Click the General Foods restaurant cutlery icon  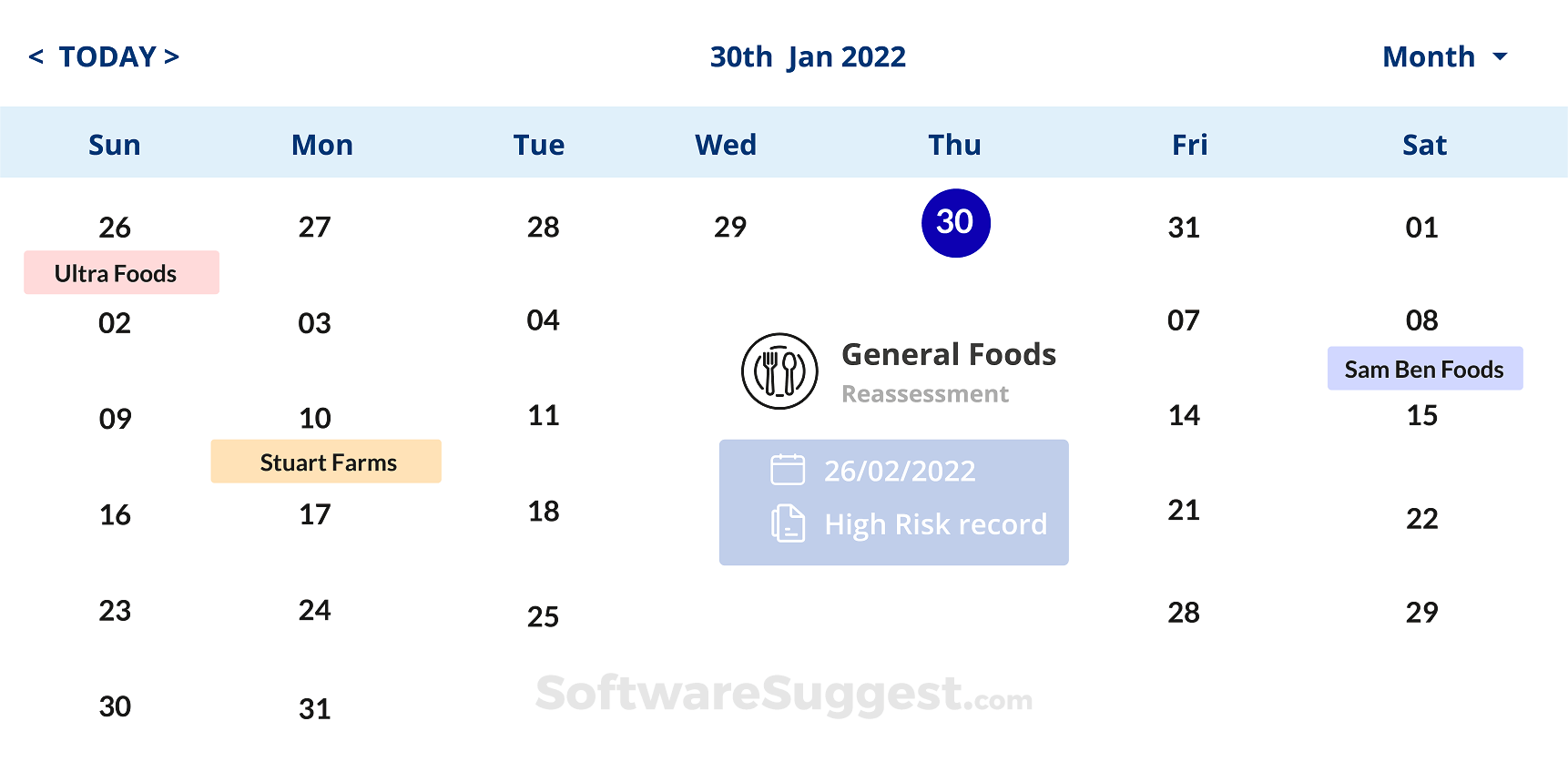tap(779, 371)
